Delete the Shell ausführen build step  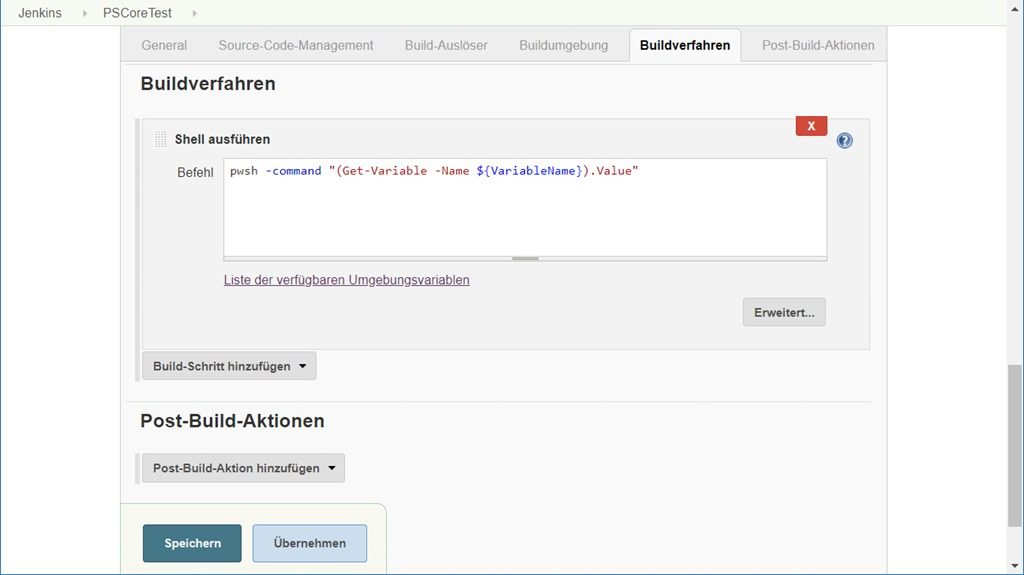811,126
